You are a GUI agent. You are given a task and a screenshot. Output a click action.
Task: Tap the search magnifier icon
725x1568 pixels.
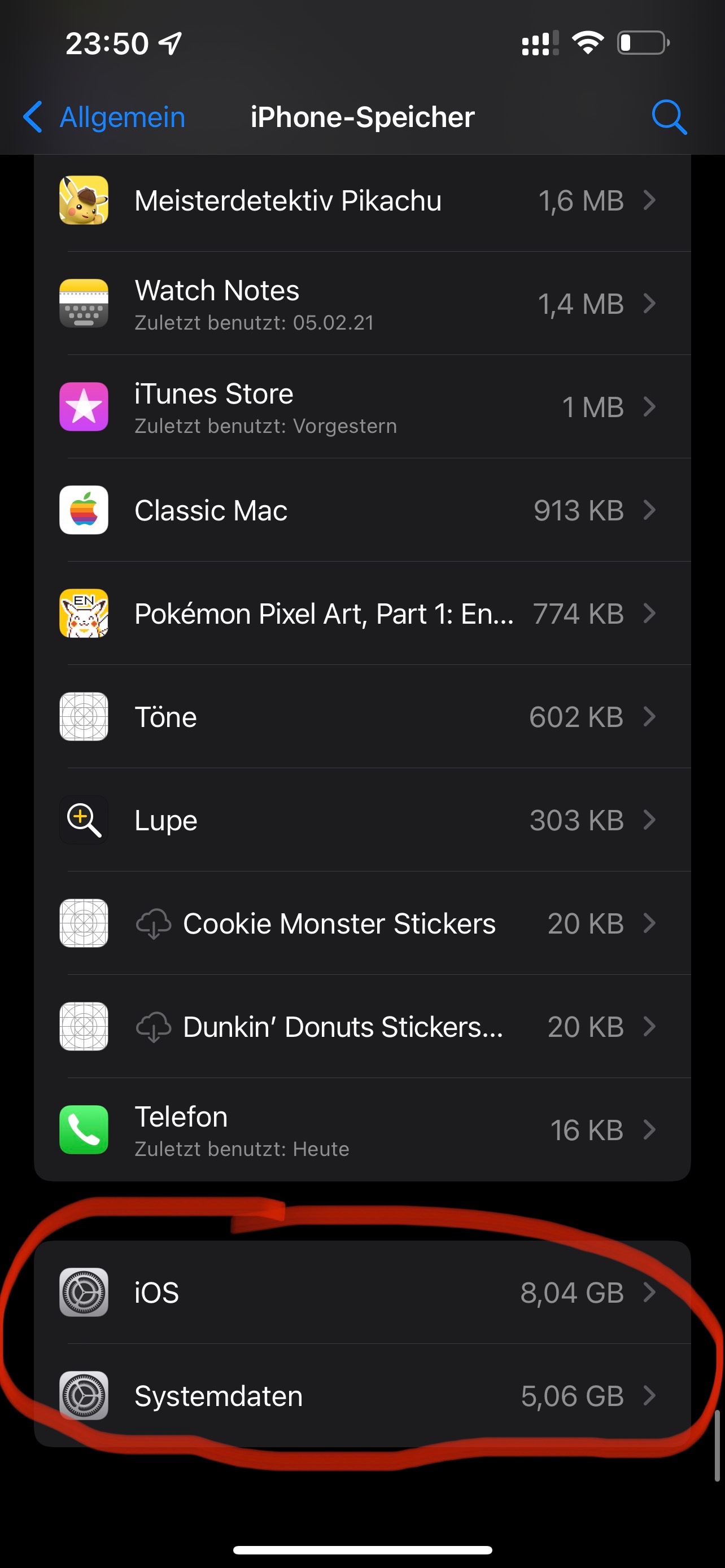(x=669, y=116)
